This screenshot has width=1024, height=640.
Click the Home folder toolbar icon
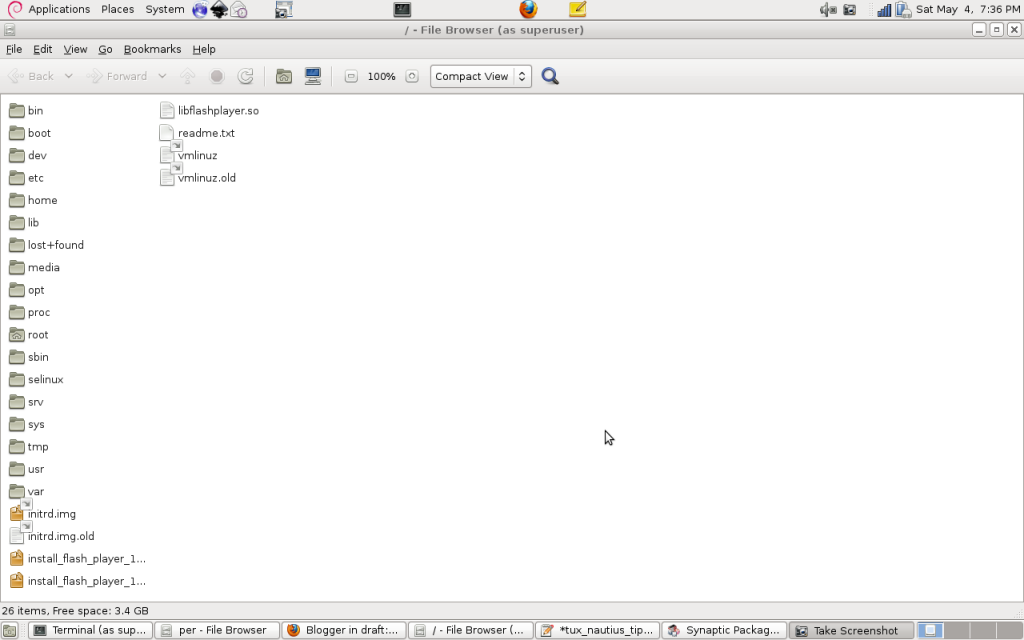point(284,76)
